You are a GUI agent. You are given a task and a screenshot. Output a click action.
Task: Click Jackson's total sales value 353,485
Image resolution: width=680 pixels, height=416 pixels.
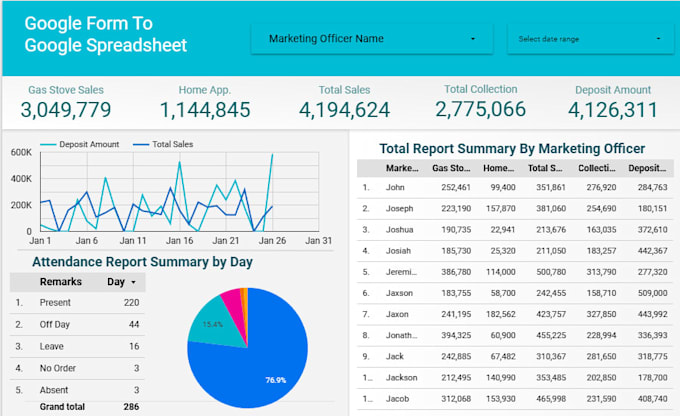(x=551, y=378)
